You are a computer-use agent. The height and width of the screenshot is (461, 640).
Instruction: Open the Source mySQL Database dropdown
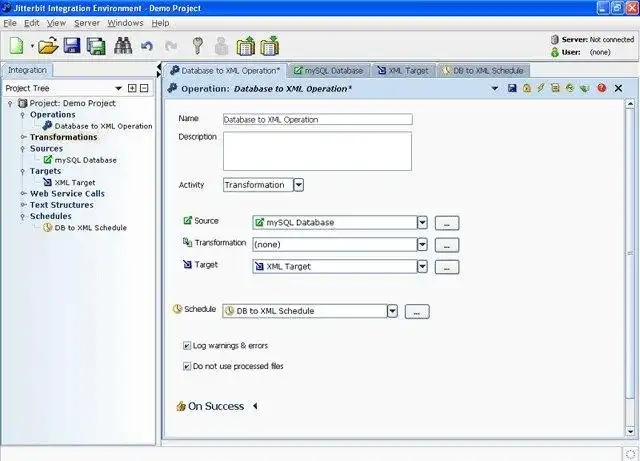422,223
